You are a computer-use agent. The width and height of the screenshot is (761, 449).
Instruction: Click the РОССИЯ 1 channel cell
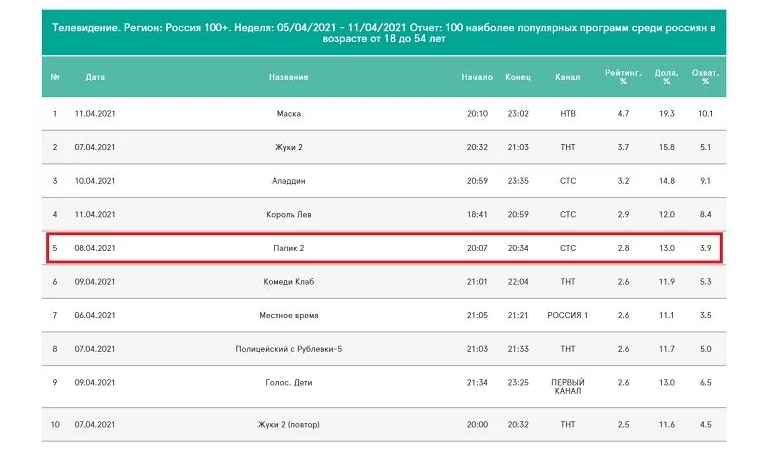[x=568, y=315]
